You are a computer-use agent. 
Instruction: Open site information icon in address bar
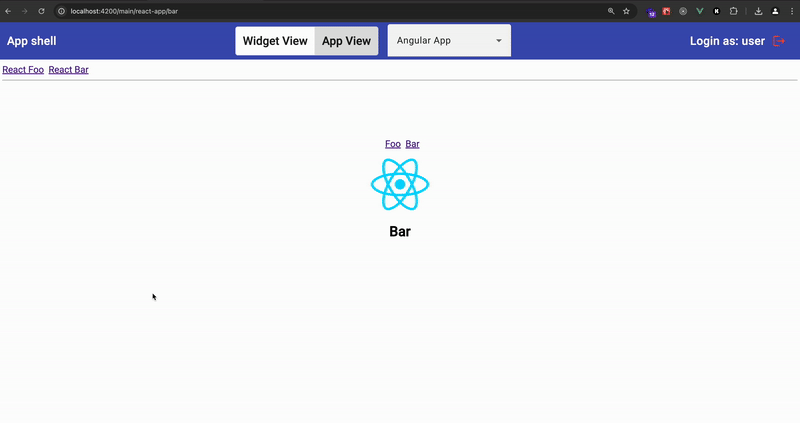(61, 11)
